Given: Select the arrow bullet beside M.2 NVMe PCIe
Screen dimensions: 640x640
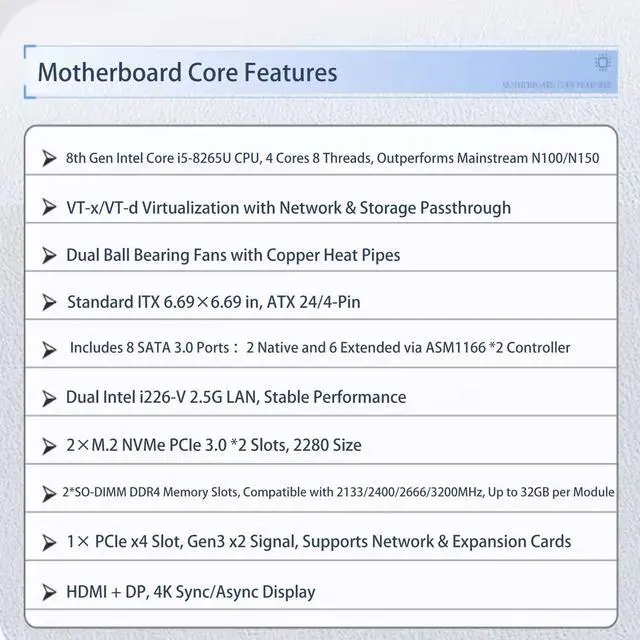Looking at the screenshot, I should pyautogui.click(x=48, y=445).
